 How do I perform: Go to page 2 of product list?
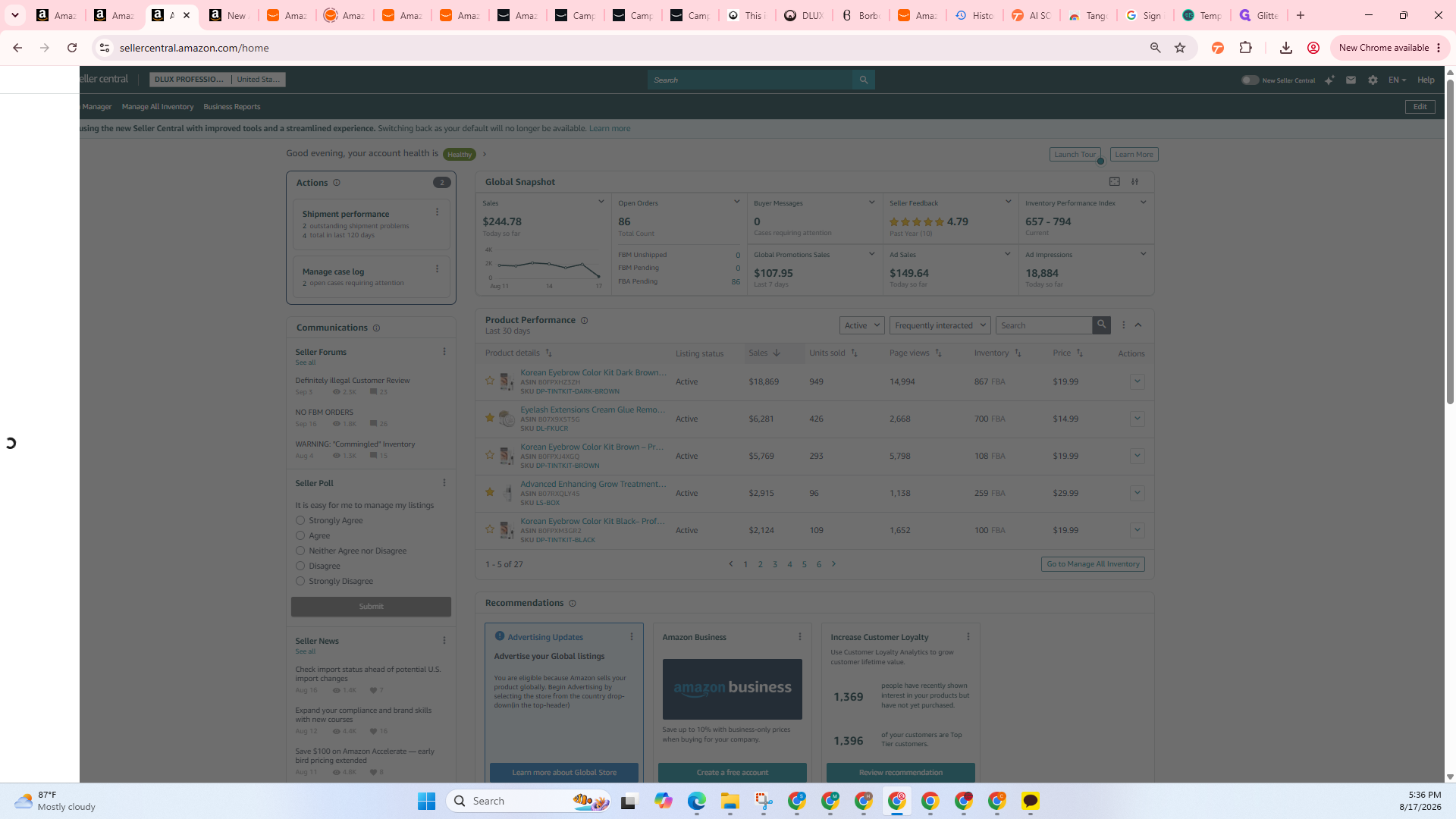760,564
